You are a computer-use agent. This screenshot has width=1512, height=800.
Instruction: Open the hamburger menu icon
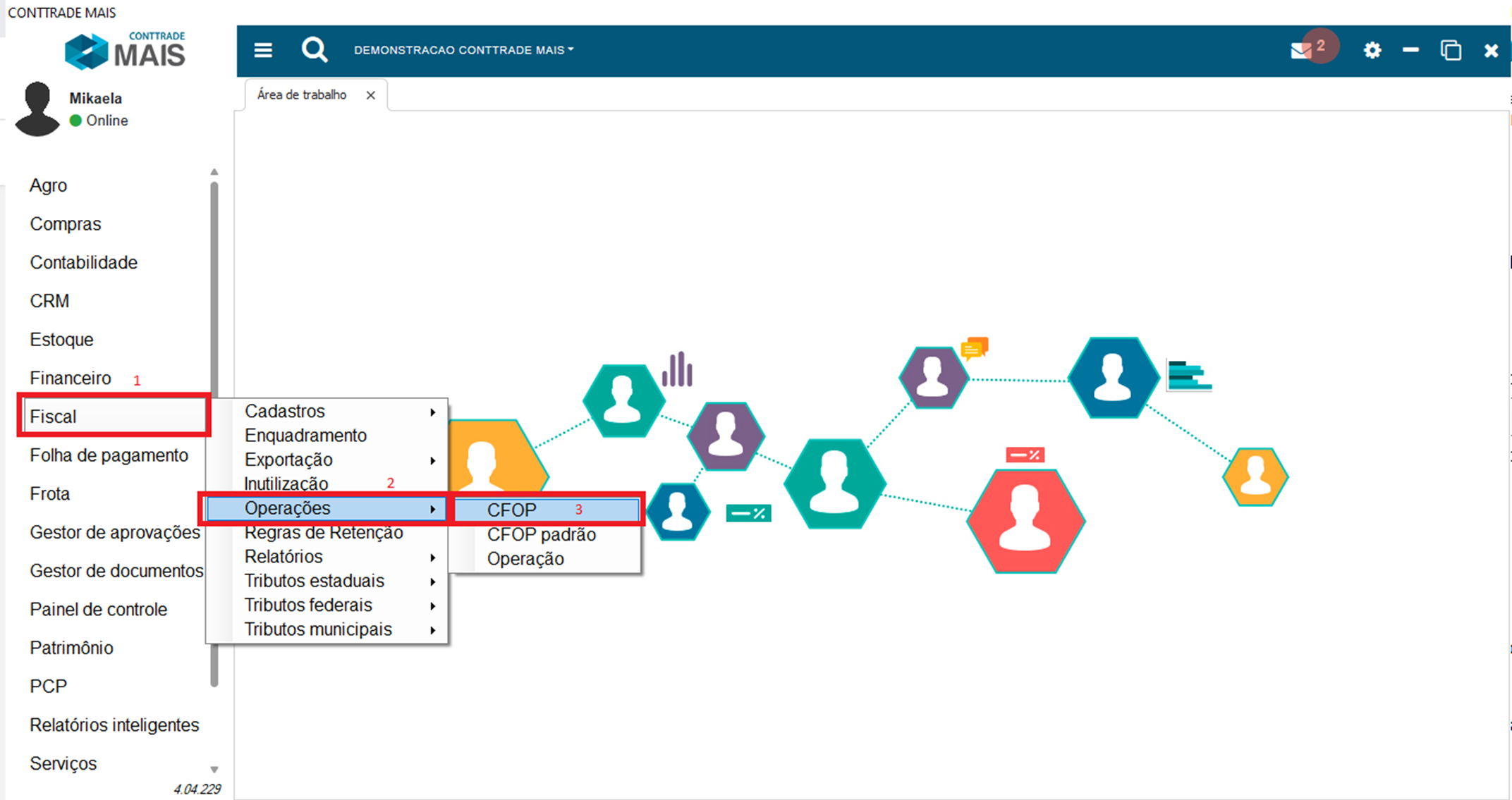(263, 50)
